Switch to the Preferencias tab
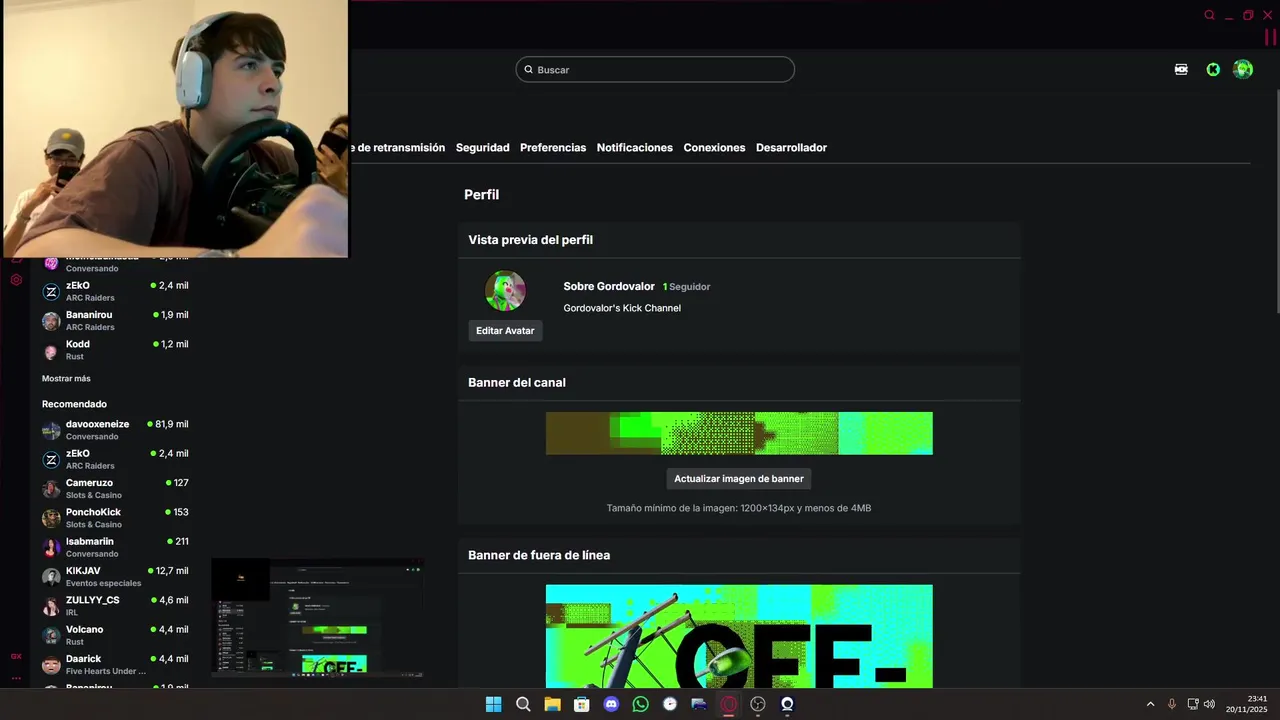 553,147
